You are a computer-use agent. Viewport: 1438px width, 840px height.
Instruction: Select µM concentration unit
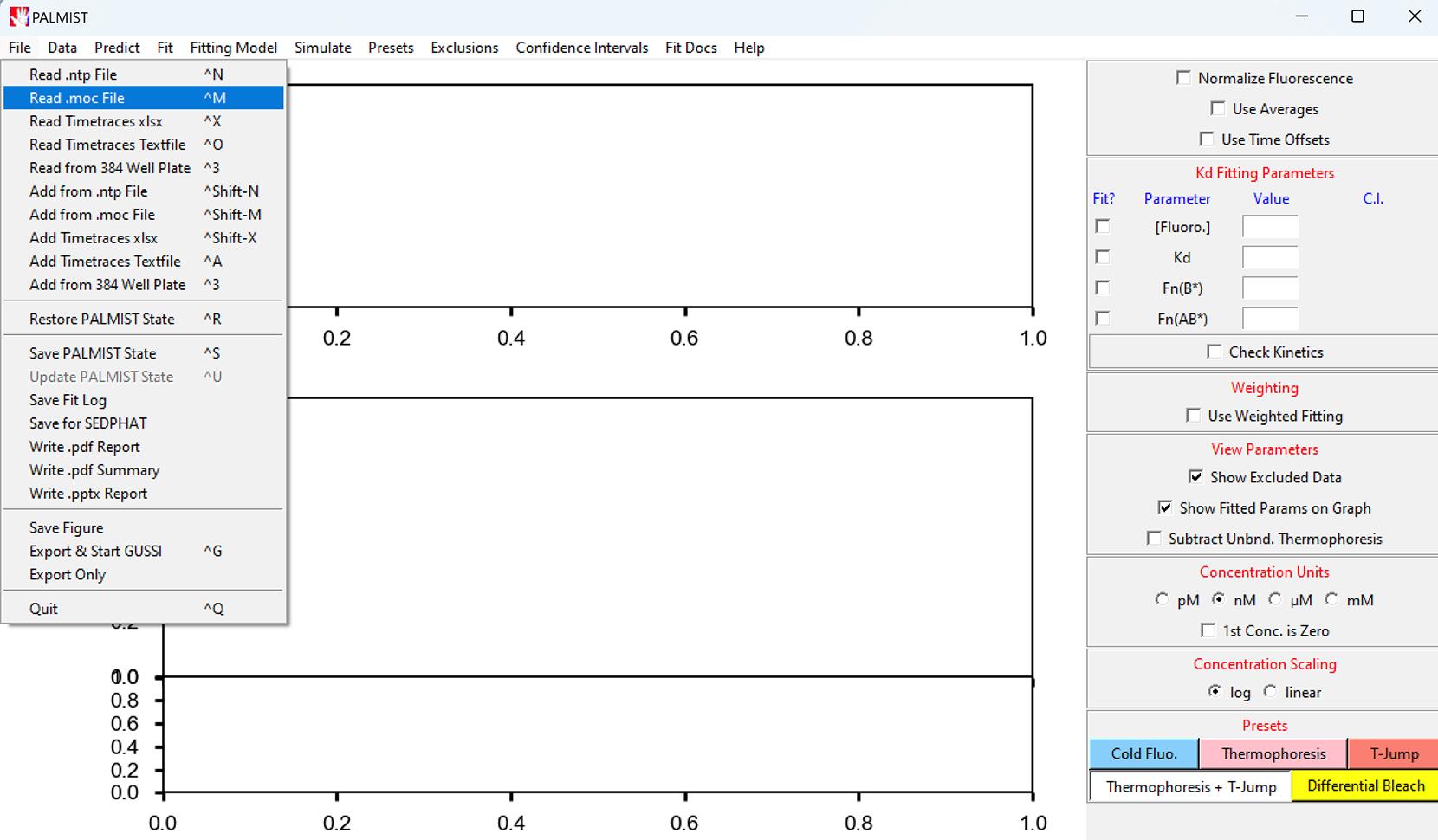point(1275,599)
